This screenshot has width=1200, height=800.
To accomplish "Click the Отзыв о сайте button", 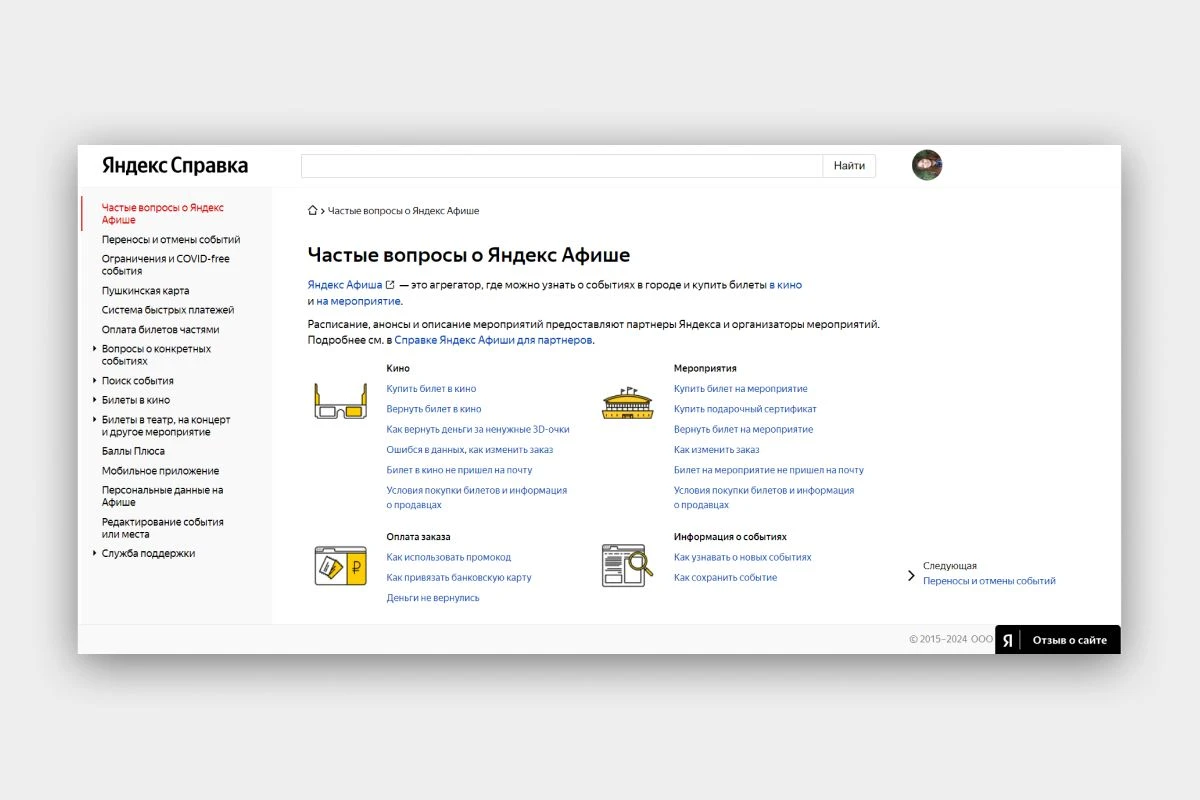I will click(x=1069, y=640).
